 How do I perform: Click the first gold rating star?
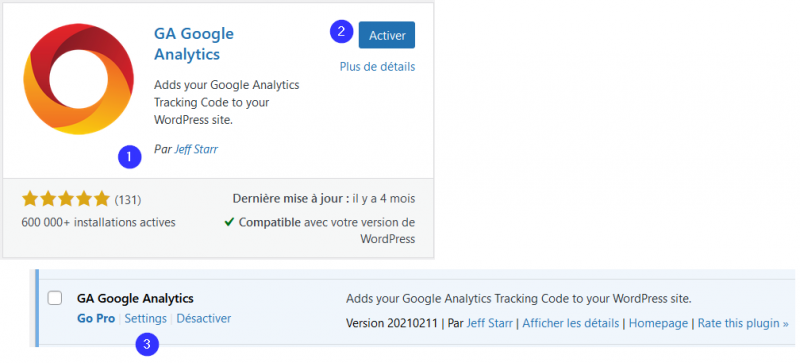coord(31,199)
